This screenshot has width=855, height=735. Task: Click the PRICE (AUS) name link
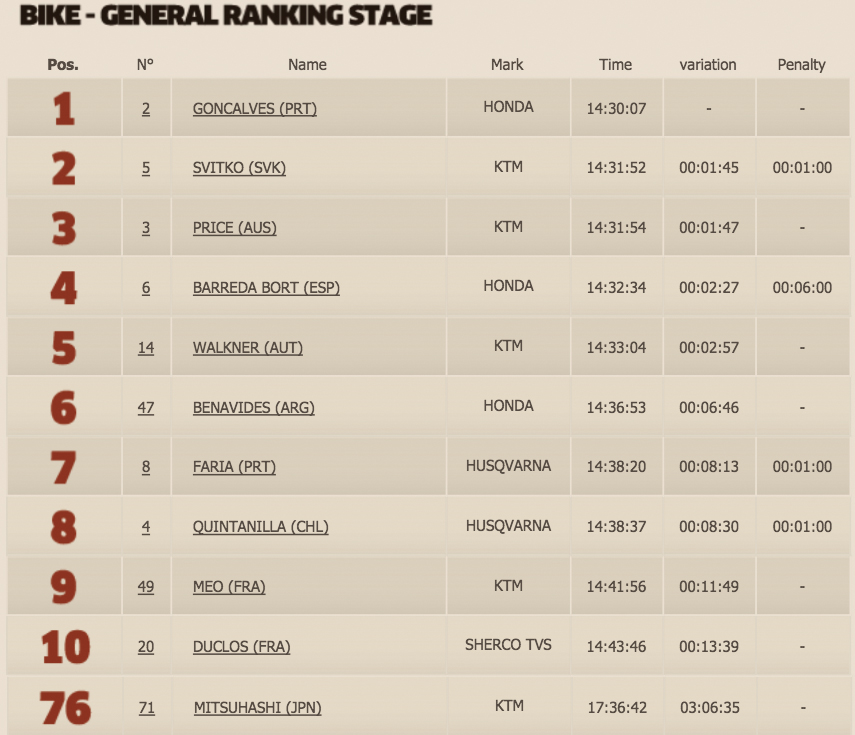point(234,228)
